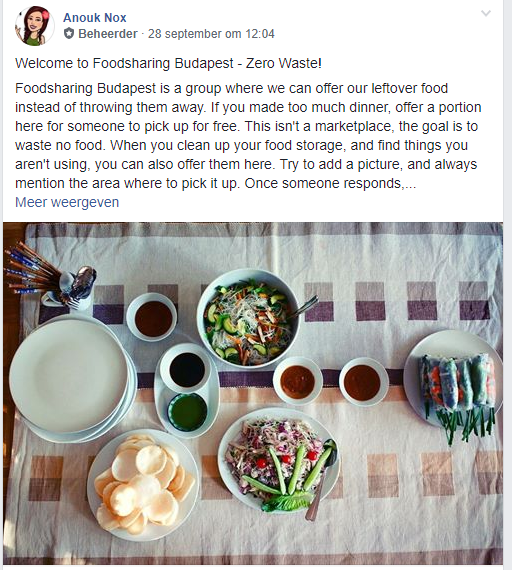The image size is (512, 570).
Task: Open Anouk Nox's profile avatar
Action: tap(35, 26)
